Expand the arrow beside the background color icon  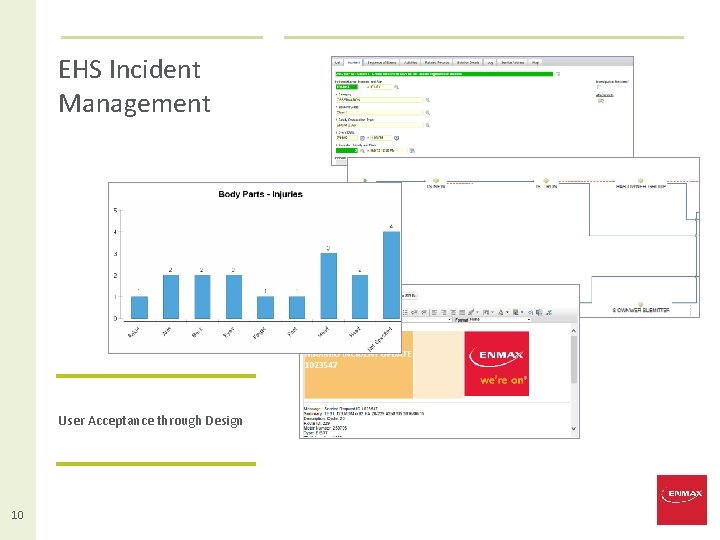coord(522,312)
